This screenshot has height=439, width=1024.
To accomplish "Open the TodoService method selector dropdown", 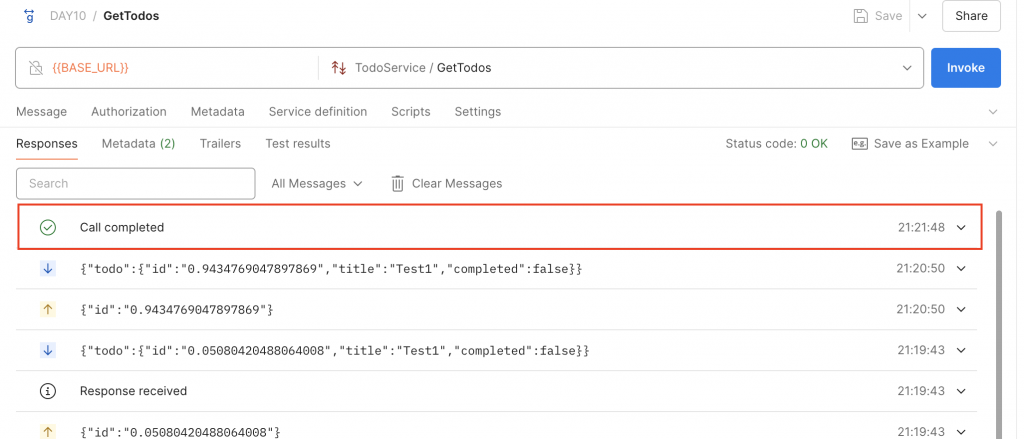I will click(907, 68).
